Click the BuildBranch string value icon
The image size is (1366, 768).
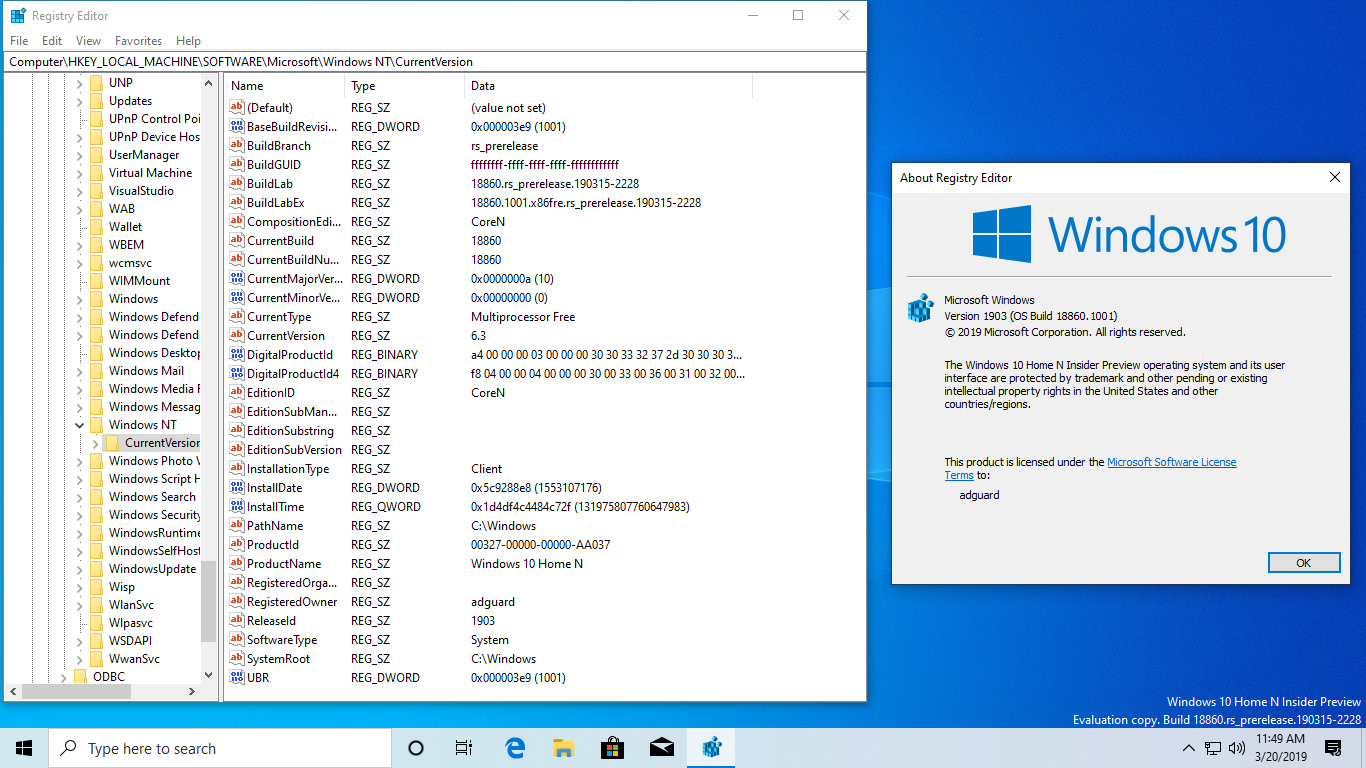pos(237,145)
